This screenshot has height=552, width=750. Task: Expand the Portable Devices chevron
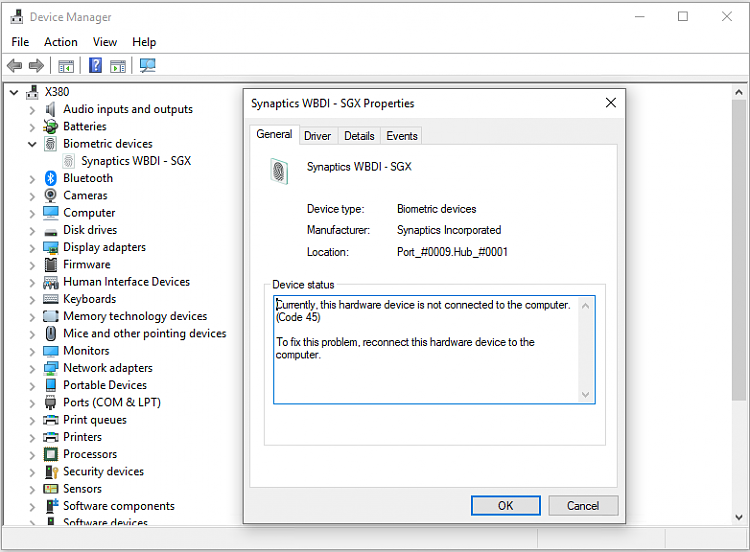pyautogui.click(x=32, y=386)
